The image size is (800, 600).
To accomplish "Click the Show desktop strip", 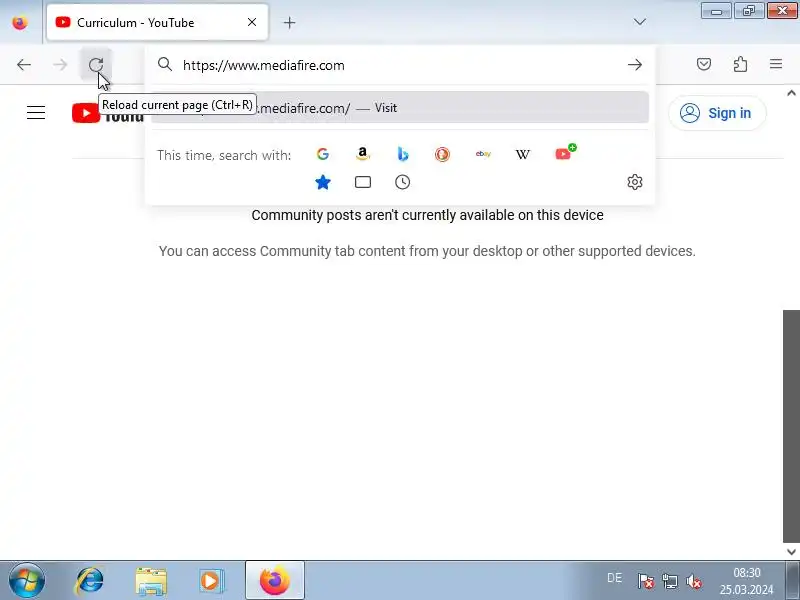I will tap(793, 580).
